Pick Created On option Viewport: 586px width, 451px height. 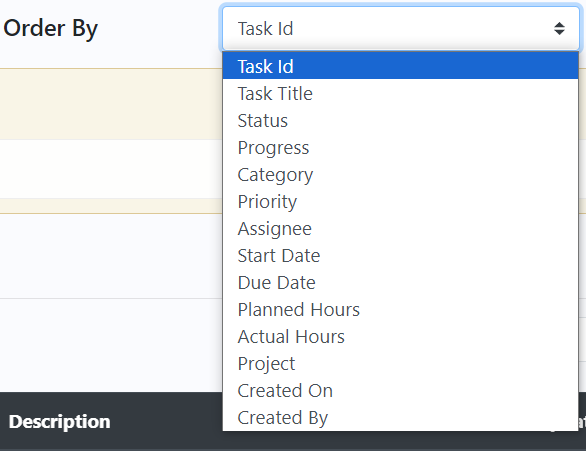(x=400, y=390)
